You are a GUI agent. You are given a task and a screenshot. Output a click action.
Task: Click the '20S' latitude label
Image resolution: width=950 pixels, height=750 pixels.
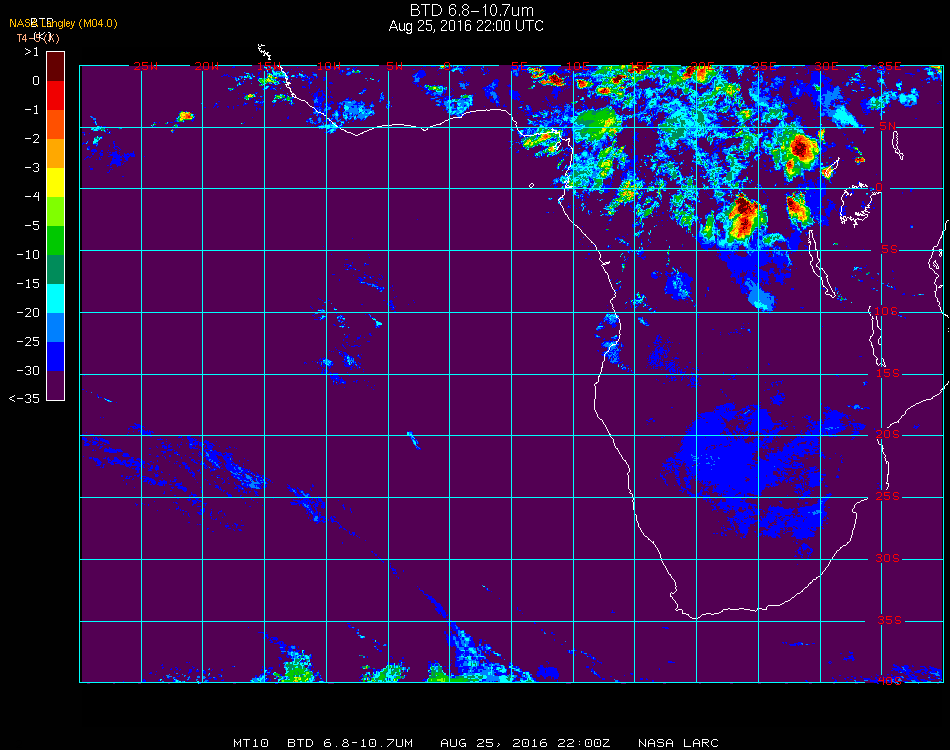point(888,435)
